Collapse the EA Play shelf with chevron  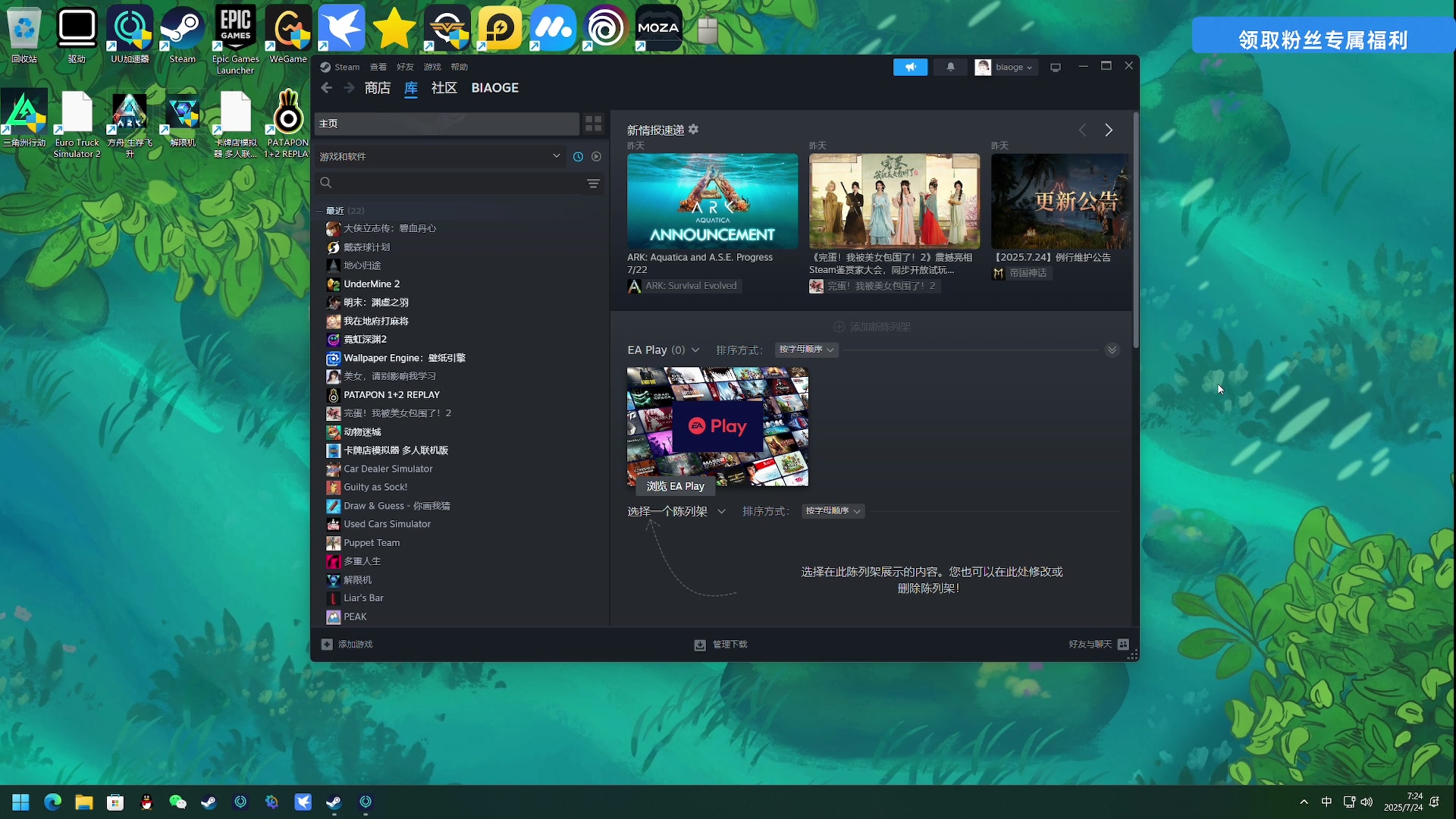[x=1112, y=350]
